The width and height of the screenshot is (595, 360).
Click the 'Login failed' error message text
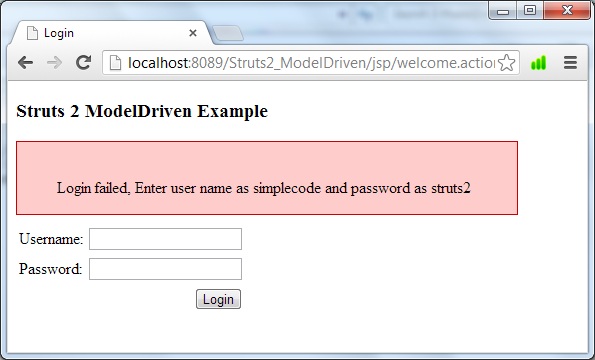point(263,188)
